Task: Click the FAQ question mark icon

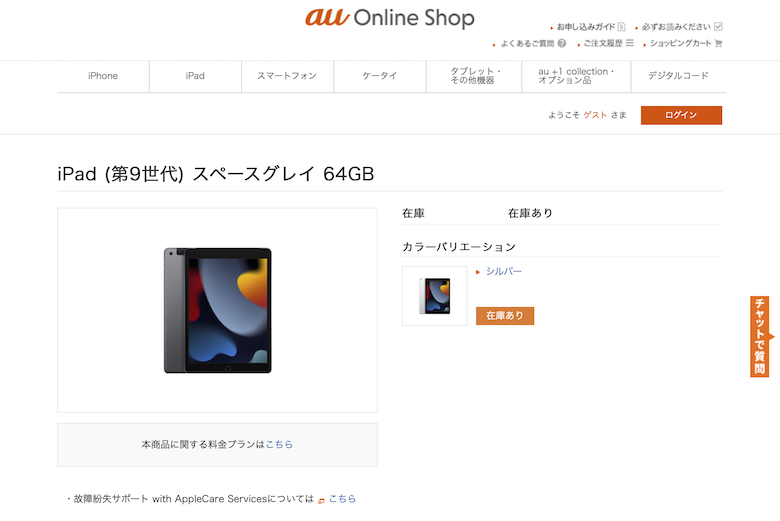Action: point(562,43)
